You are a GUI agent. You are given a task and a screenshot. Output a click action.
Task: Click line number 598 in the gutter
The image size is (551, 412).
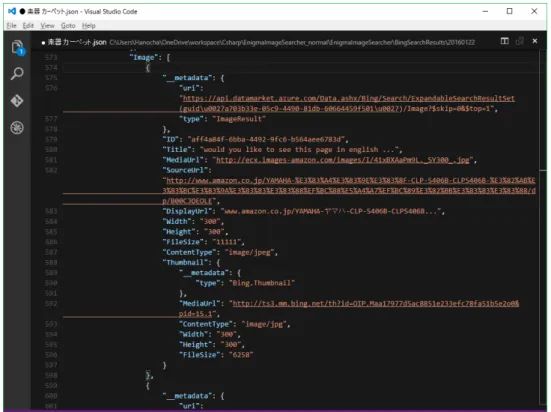[x=51, y=375]
